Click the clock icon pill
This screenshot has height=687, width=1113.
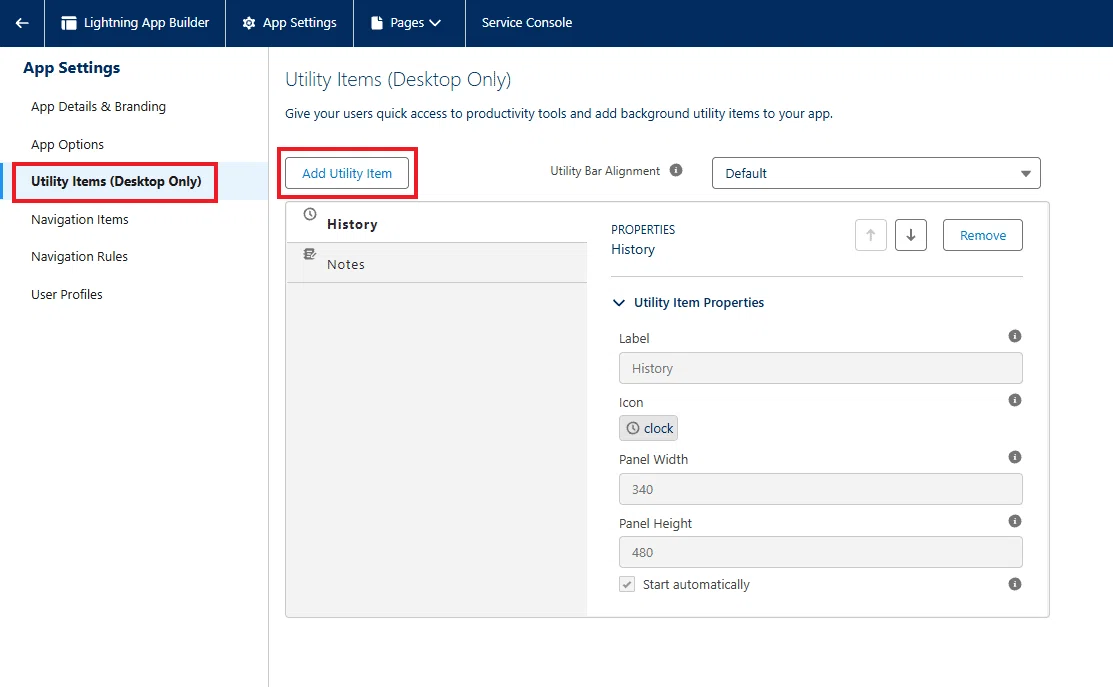pos(649,428)
